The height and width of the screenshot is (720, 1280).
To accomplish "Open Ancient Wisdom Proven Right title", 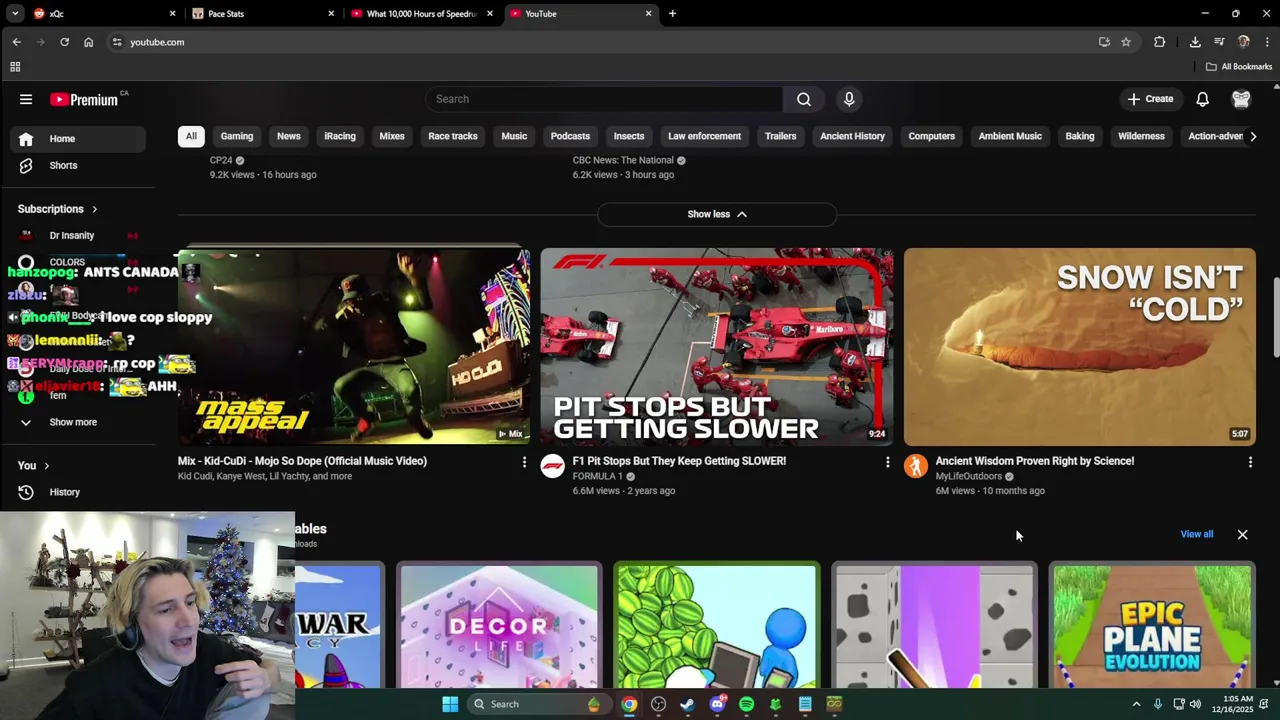I will 1034,461.
